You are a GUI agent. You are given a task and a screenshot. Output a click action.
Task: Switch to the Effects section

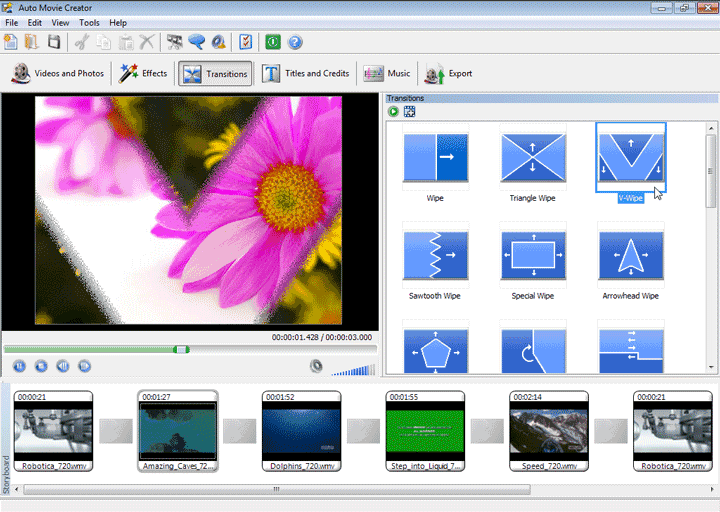point(143,73)
